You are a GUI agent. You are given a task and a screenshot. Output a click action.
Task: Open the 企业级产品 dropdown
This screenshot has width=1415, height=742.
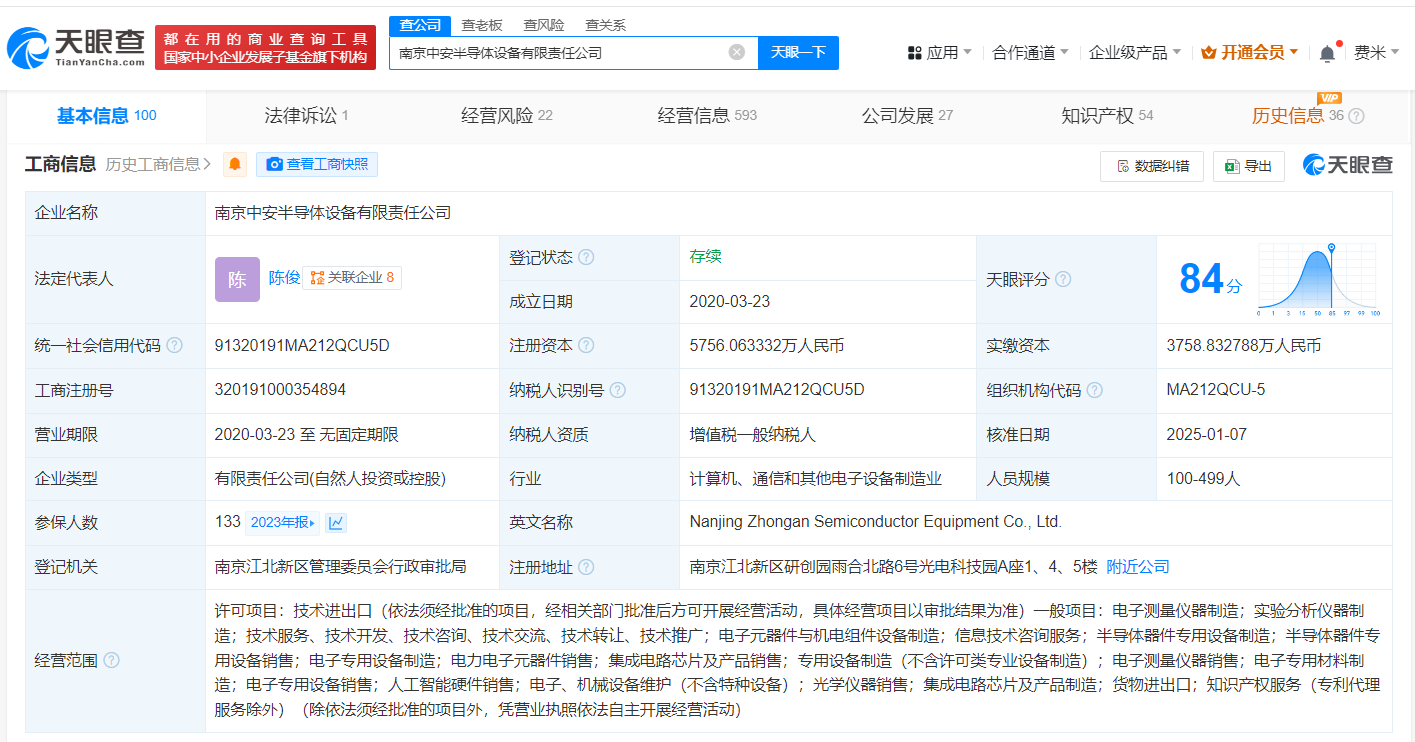click(1134, 53)
